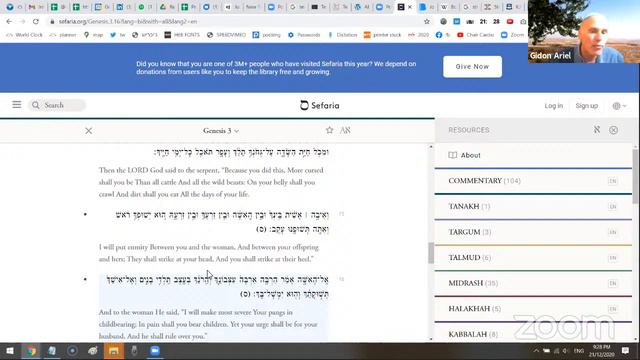Image resolution: width=640 pixels, height=360 pixels.
Task: Click the ENG input language indicator
Action: click(579, 351)
